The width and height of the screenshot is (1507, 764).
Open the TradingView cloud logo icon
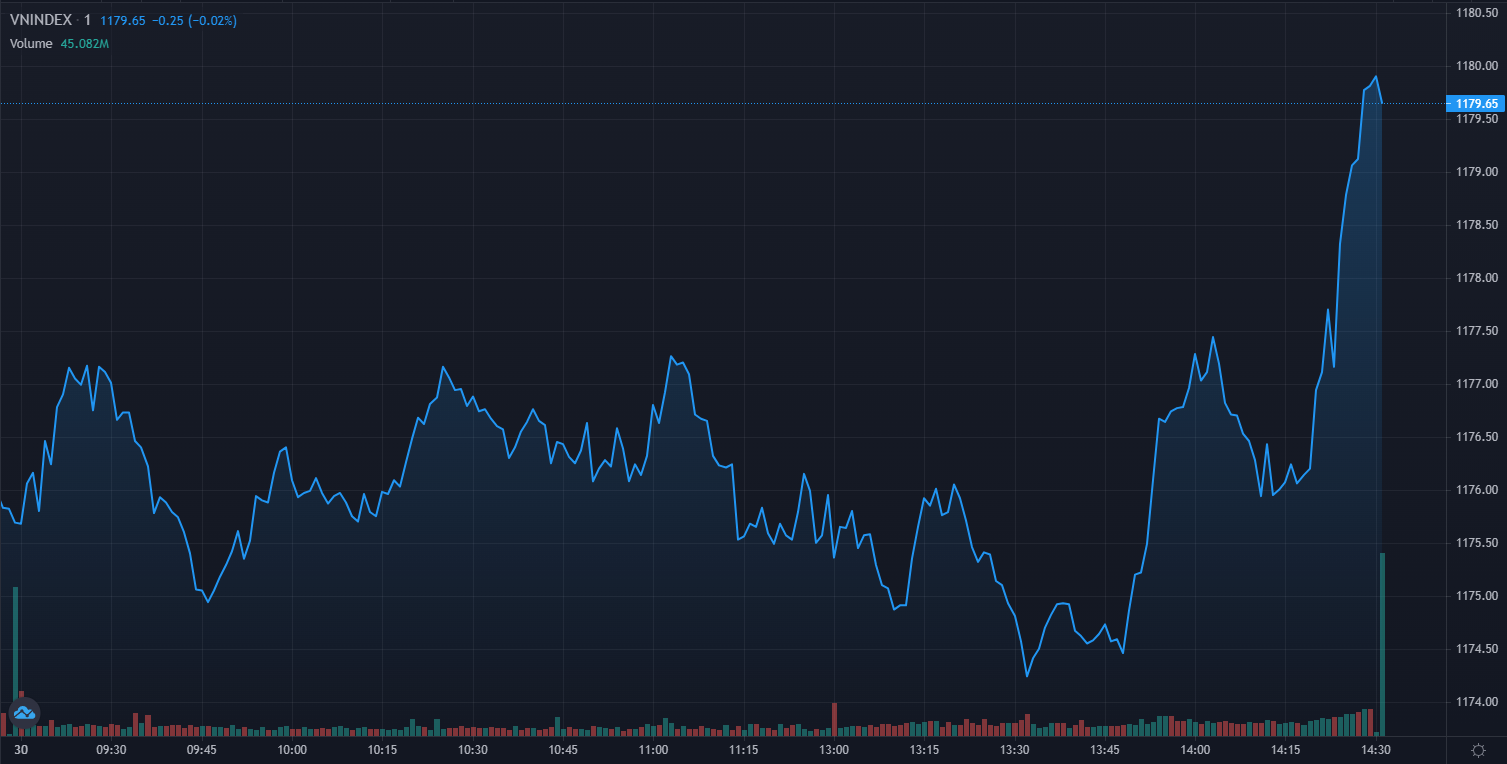23,713
